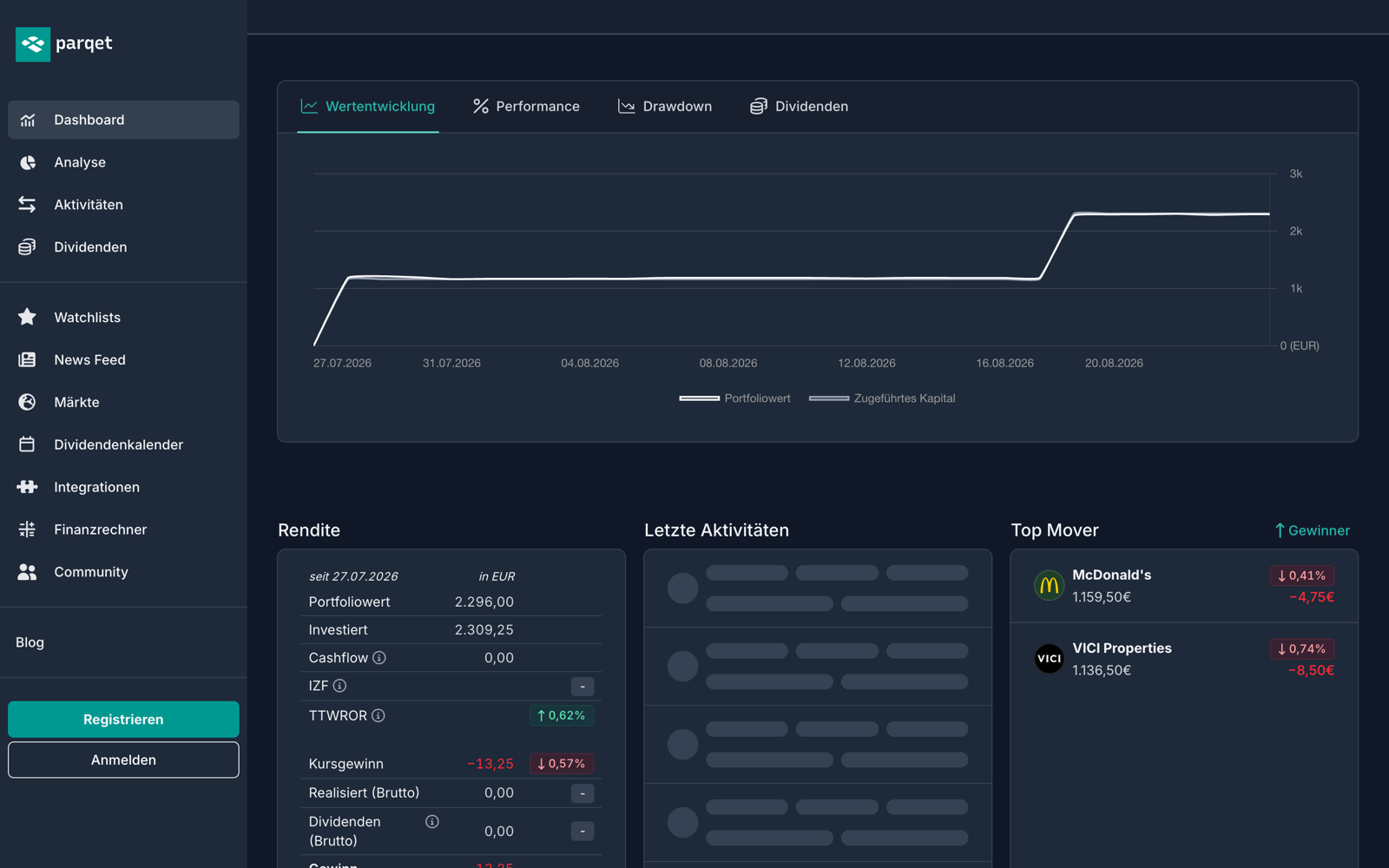Screen dimensions: 1389x868
Task: Toggle Zugeführtes Kapital series in legend
Action: pos(882,398)
